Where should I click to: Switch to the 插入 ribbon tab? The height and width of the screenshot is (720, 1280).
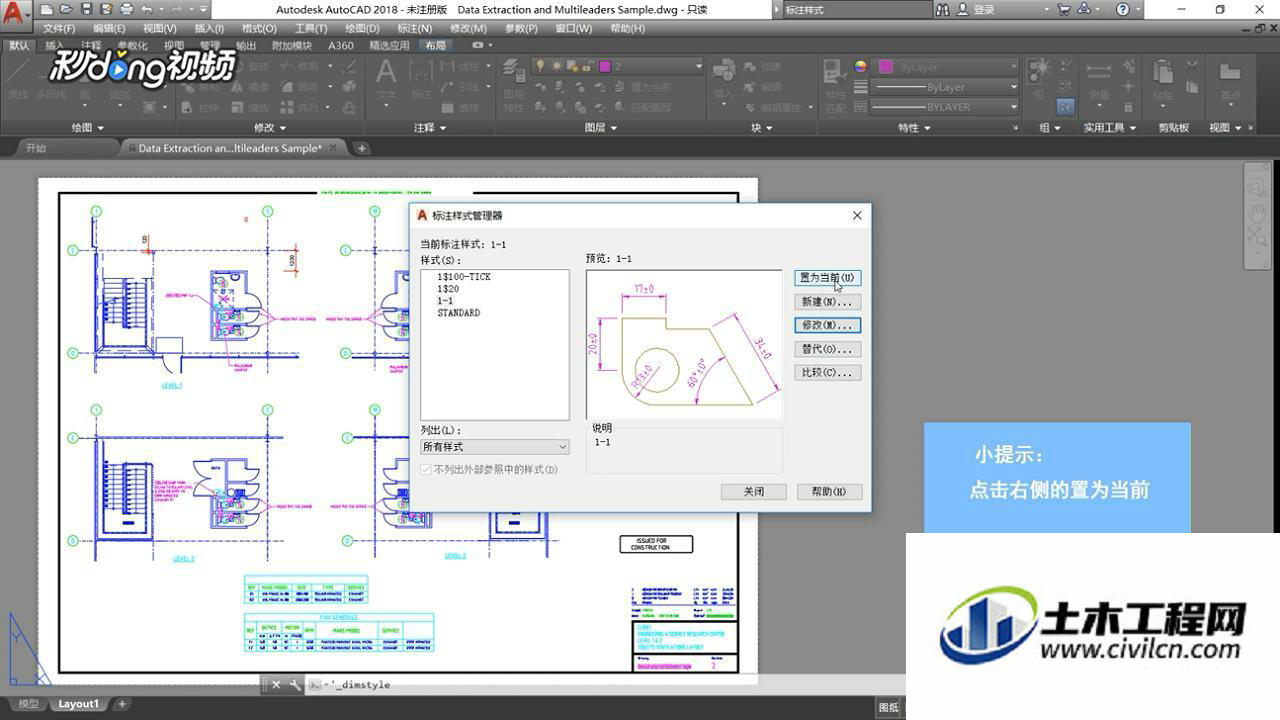(54, 46)
